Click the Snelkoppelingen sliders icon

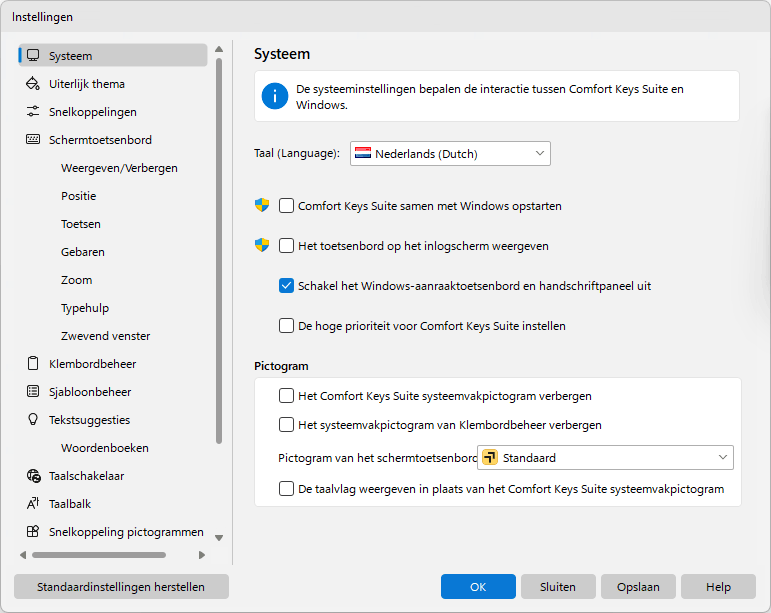(33, 112)
